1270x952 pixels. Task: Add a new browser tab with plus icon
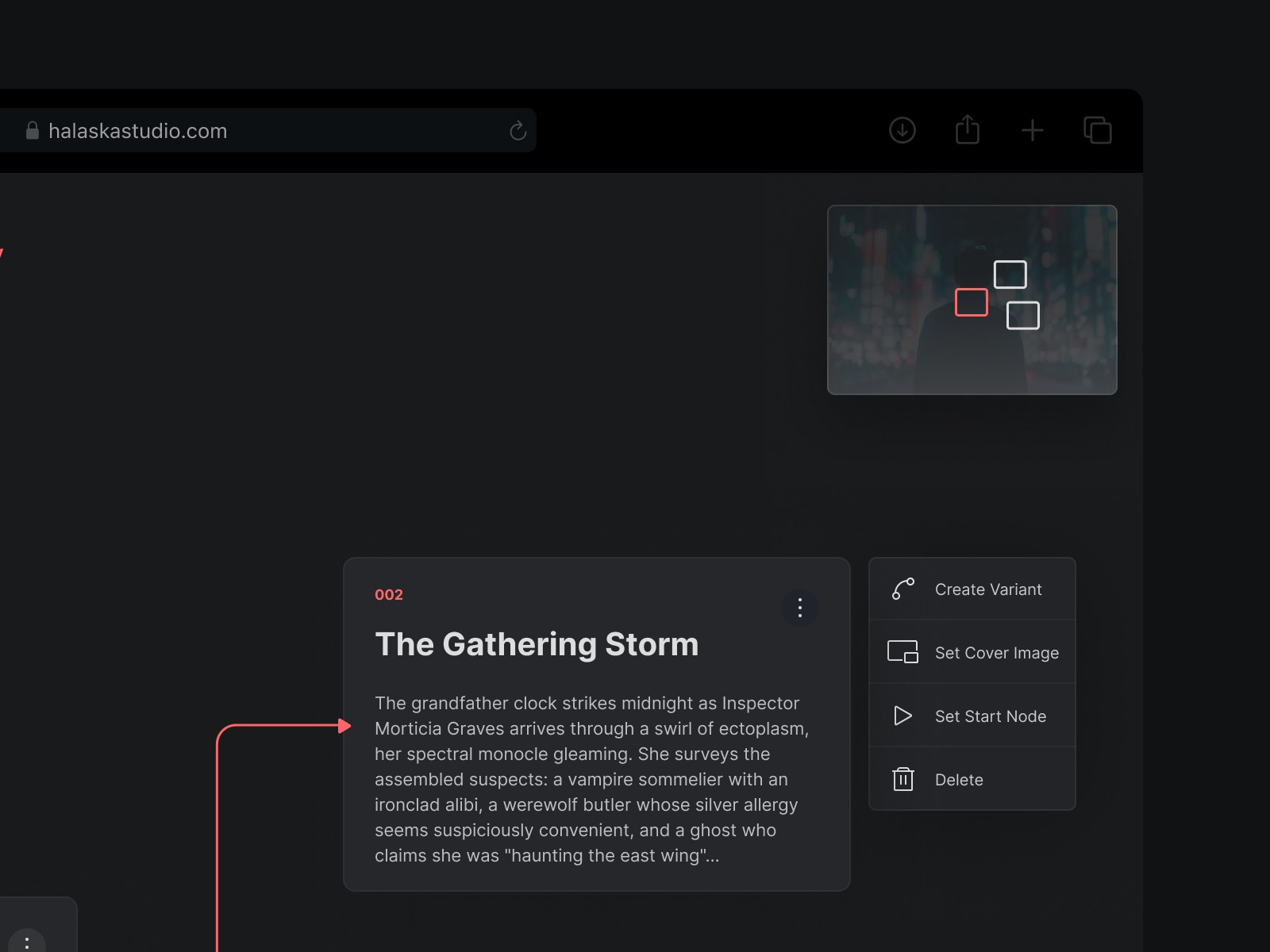[1033, 130]
